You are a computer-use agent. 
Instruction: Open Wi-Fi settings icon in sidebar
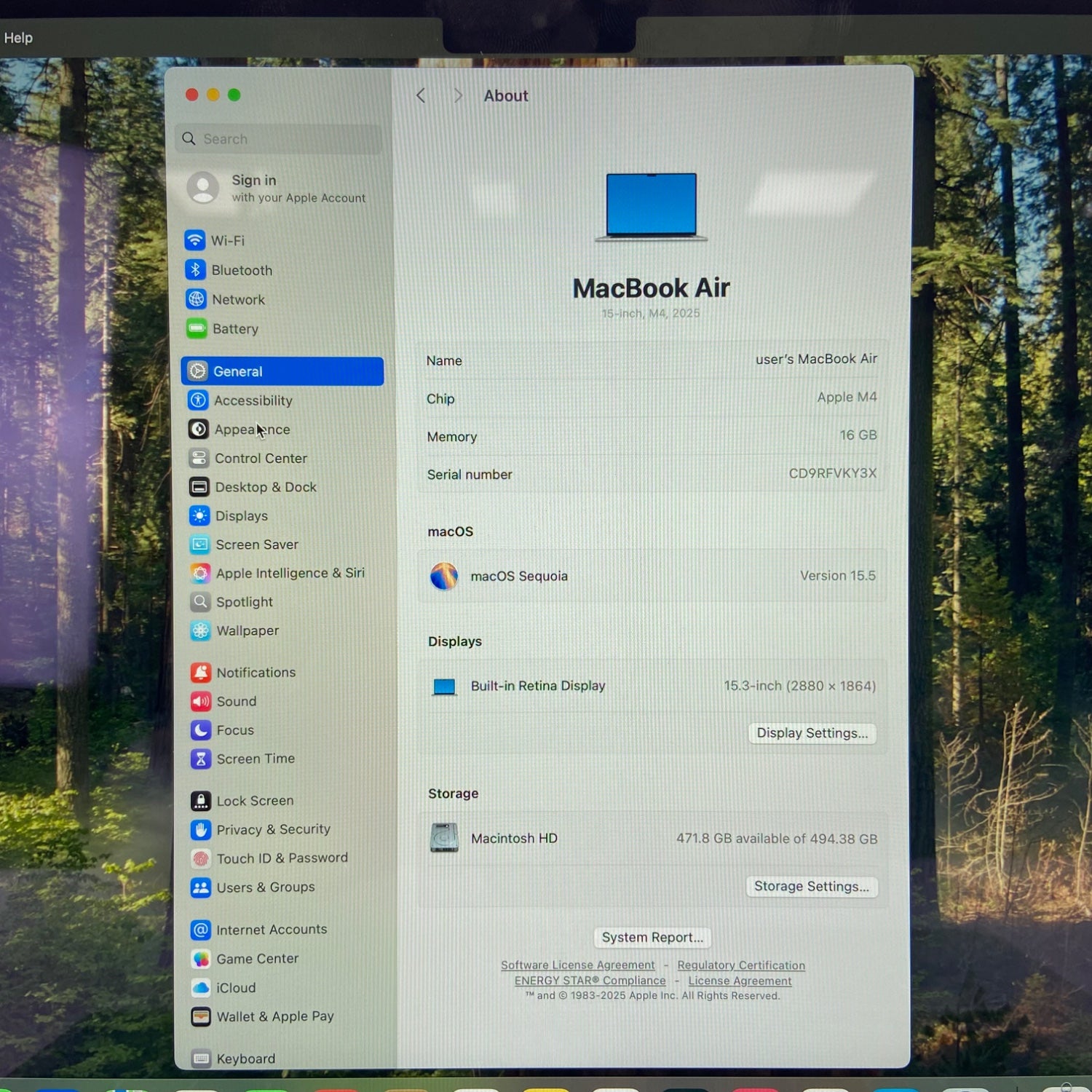pos(194,240)
